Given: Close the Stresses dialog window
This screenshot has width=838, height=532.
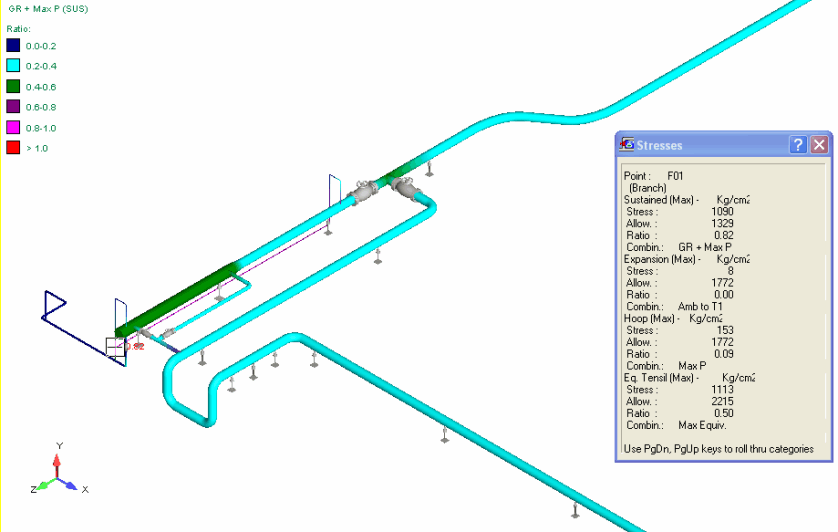Looking at the screenshot, I should point(819,145).
